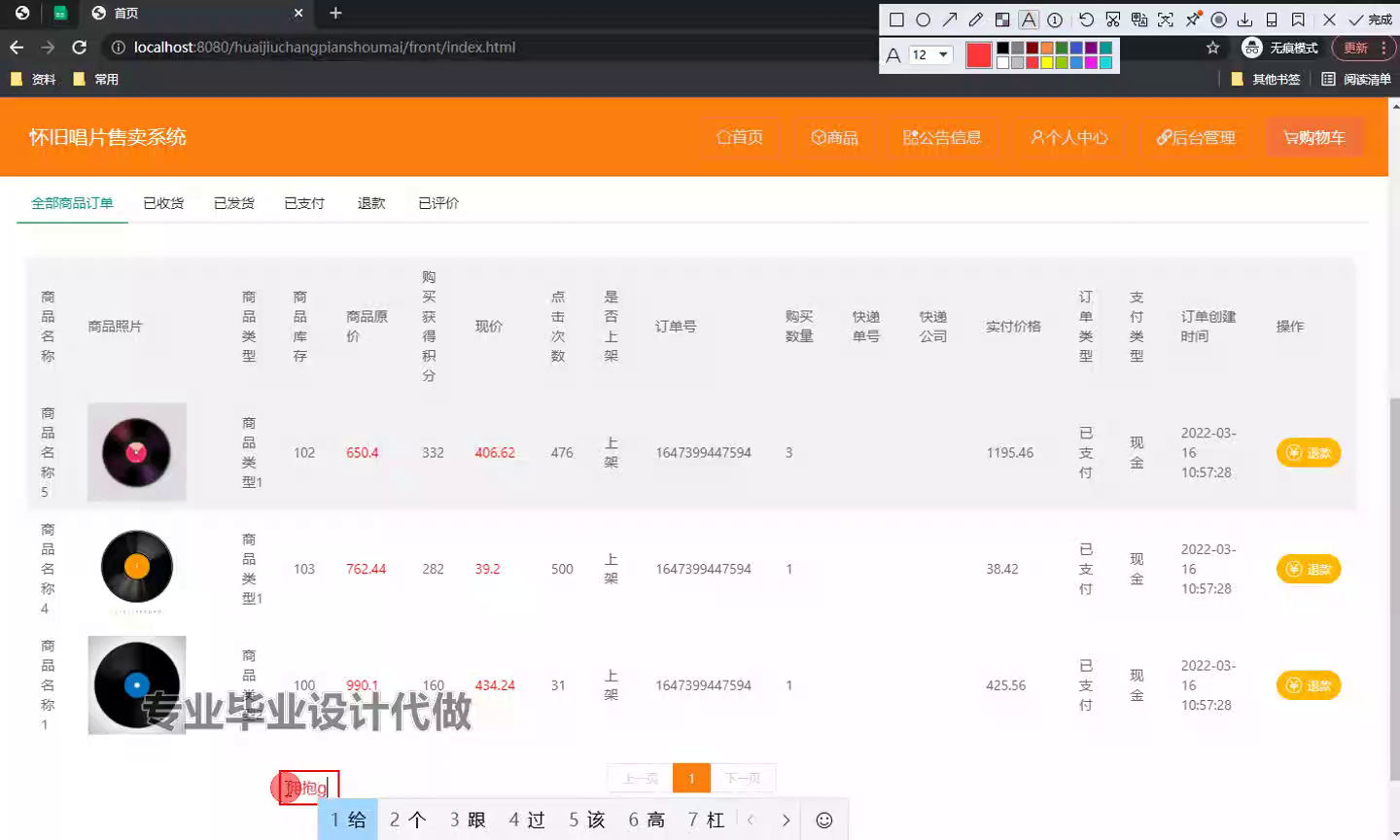Pick the yellow color swatch
This screenshot has height=840, width=1400.
[x=1047, y=62]
